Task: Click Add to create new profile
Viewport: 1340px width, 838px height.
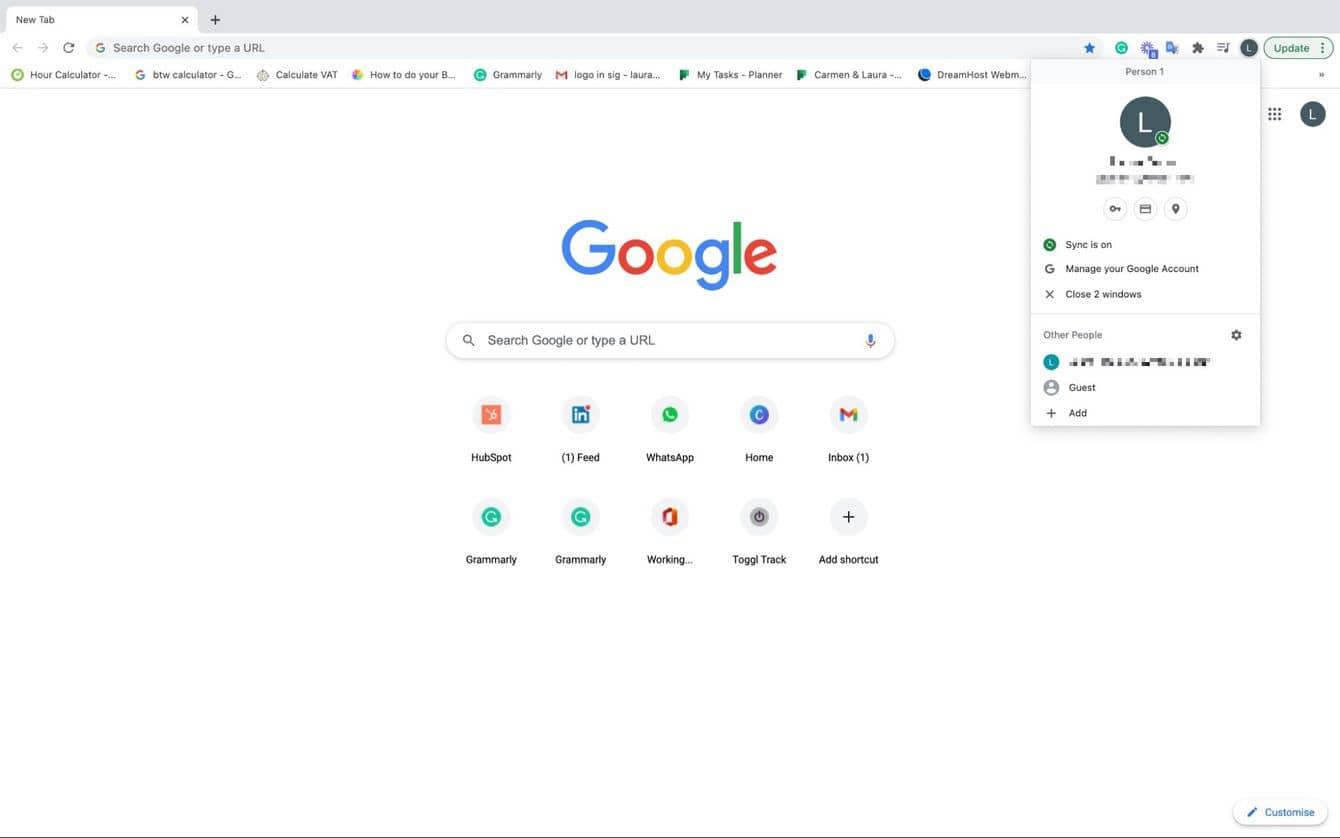Action: pos(1145,413)
